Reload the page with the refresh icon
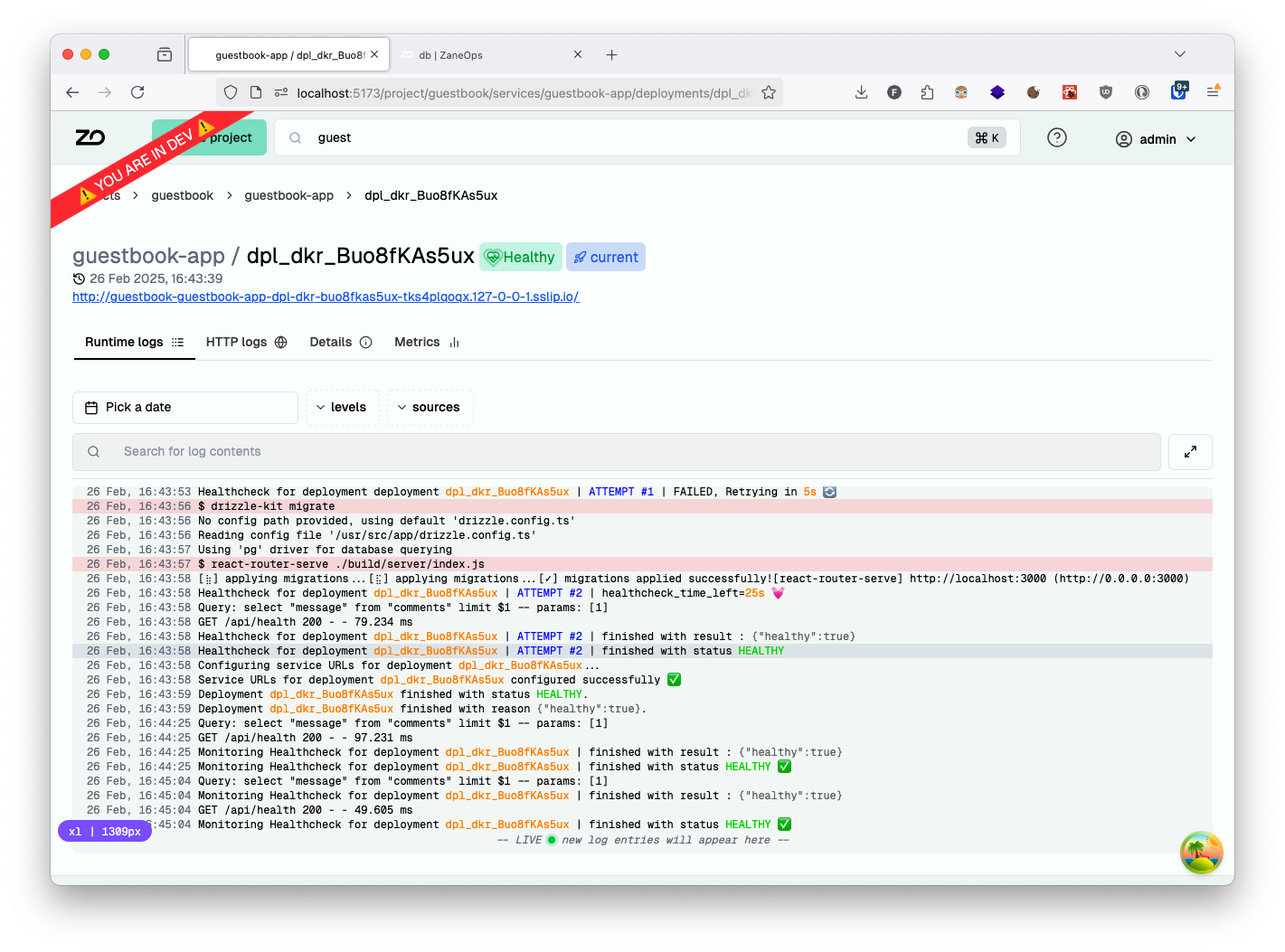 pos(137,92)
